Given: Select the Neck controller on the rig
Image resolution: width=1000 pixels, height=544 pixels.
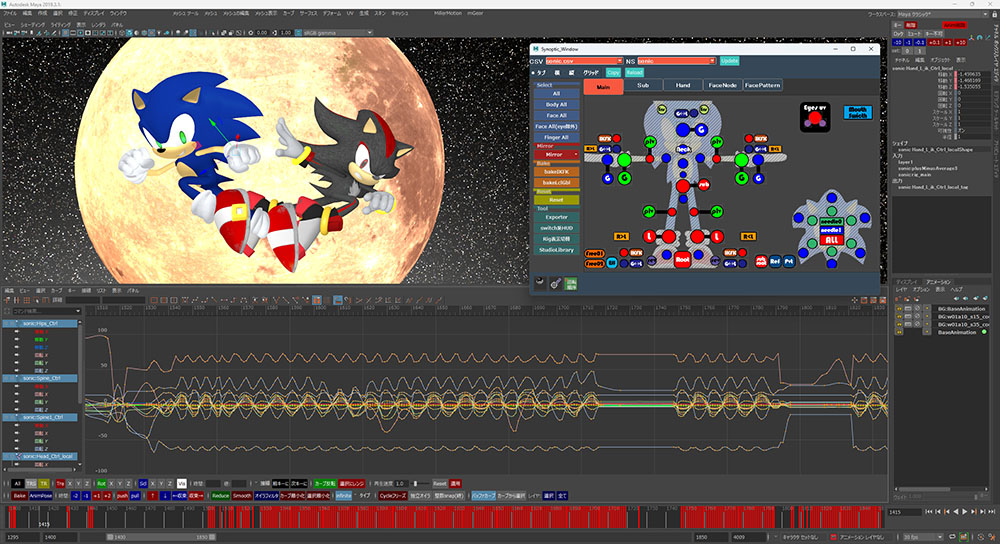Looking at the screenshot, I should [x=684, y=149].
